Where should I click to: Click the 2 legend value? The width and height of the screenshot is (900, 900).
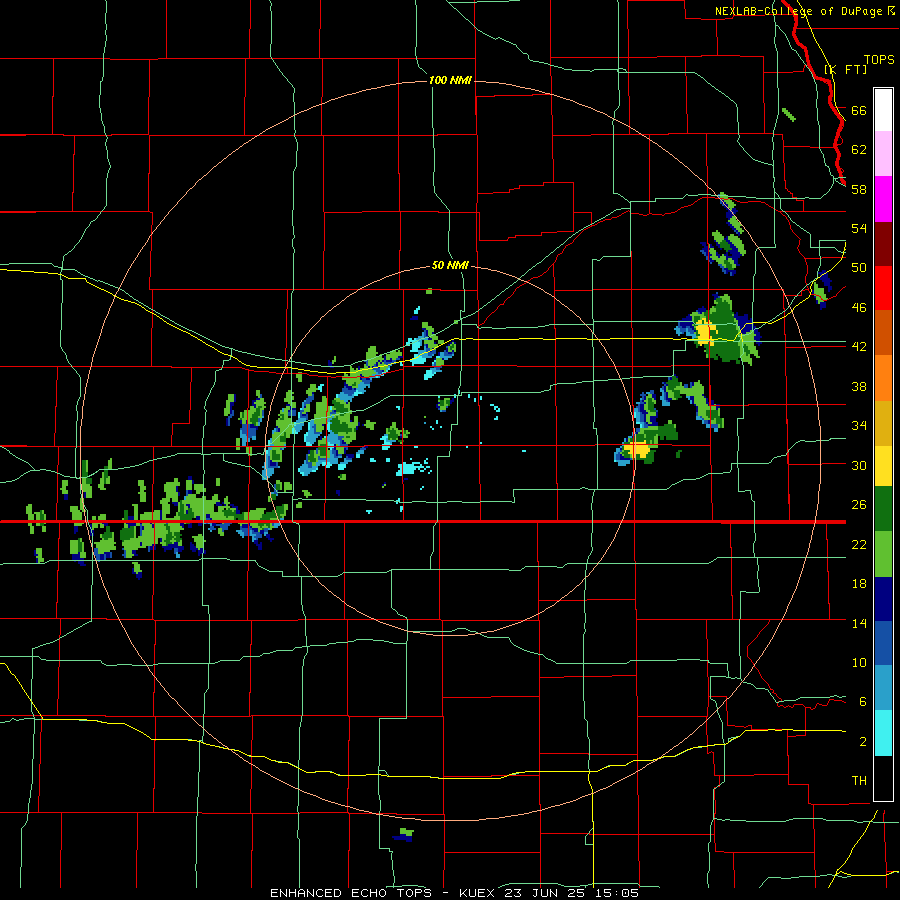coord(862,741)
